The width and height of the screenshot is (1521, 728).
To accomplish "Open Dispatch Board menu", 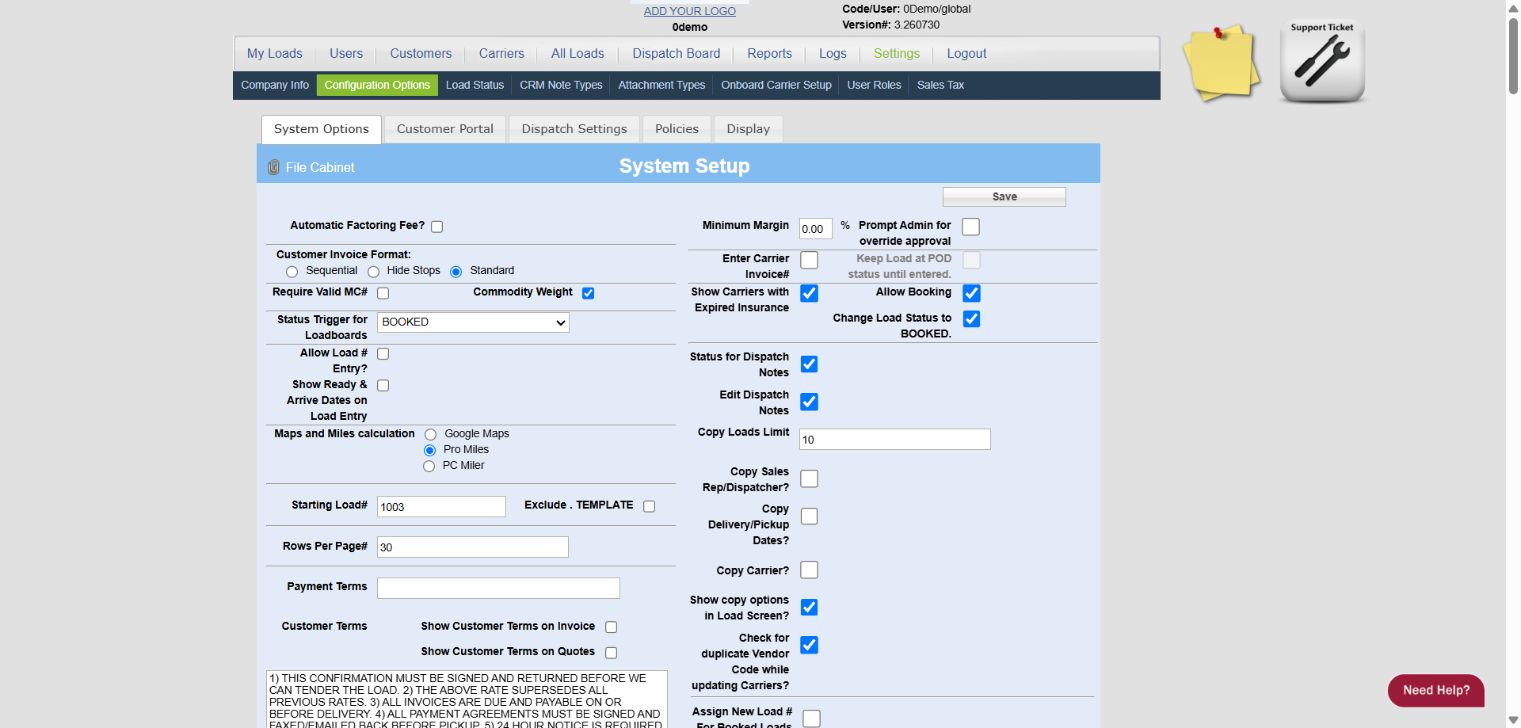I will click(676, 54).
